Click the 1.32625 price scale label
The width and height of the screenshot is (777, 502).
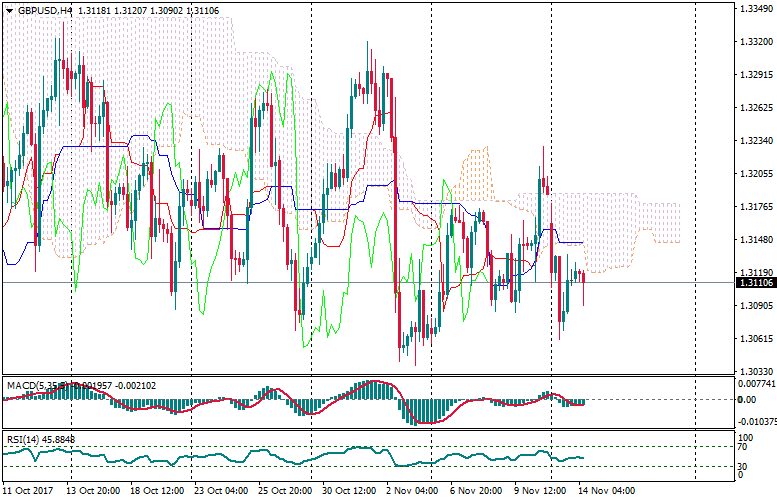coord(756,108)
